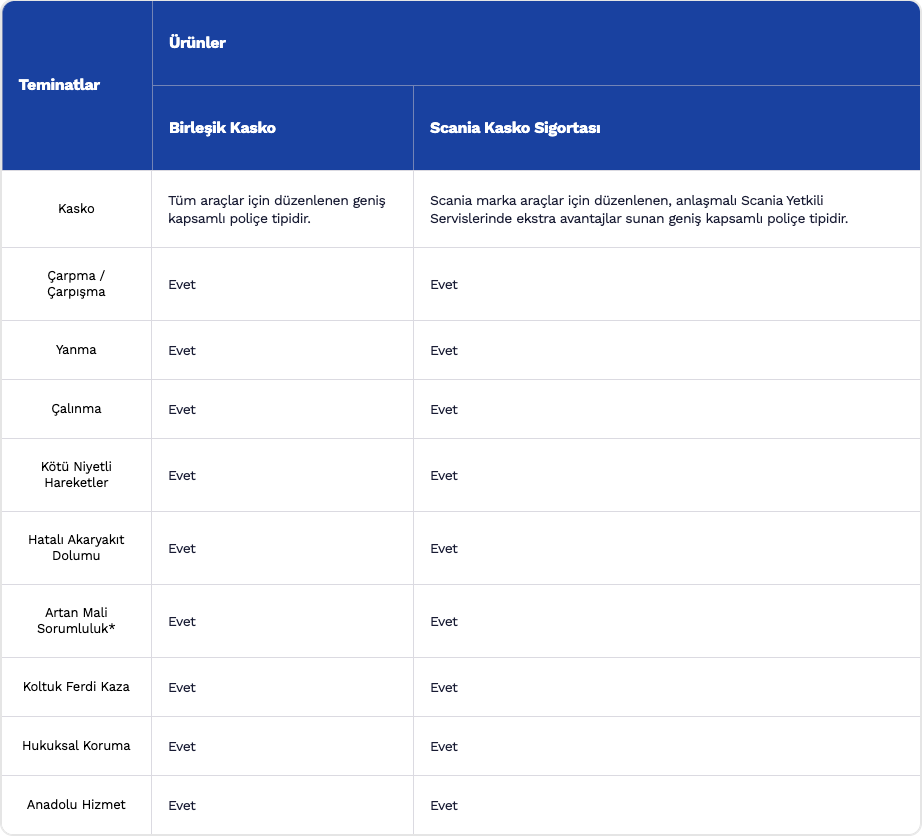Select the Çalınma row label
The width and height of the screenshot is (923, 838).
point(77,409)
